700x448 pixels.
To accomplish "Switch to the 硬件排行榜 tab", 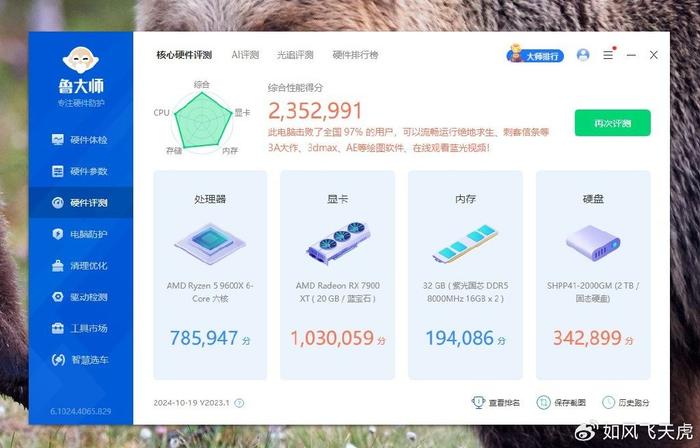I will [355, 55].
